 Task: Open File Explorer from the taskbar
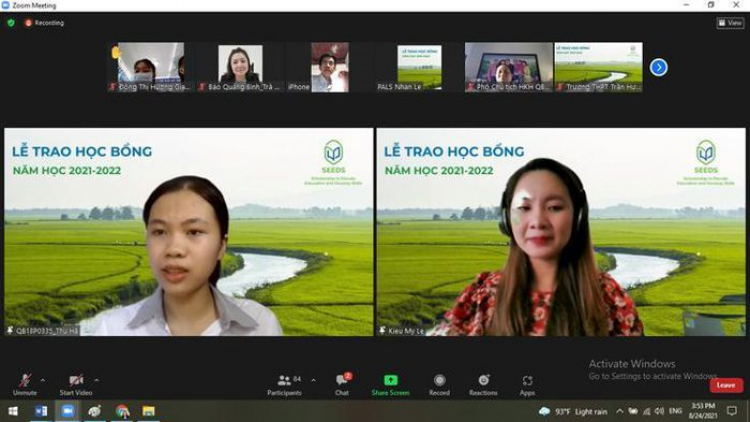tap(149, 411)
